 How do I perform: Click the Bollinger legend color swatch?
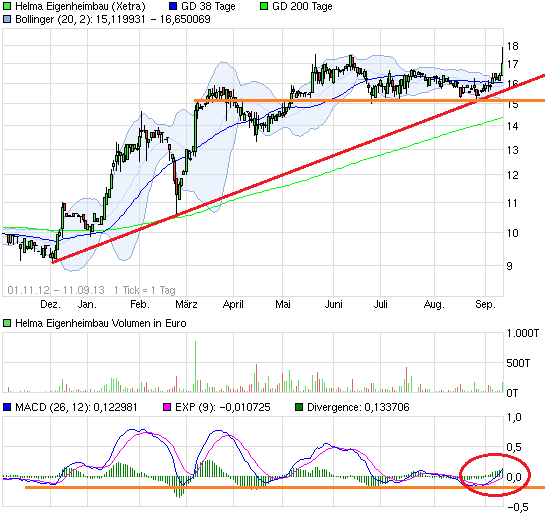[7, 19]
